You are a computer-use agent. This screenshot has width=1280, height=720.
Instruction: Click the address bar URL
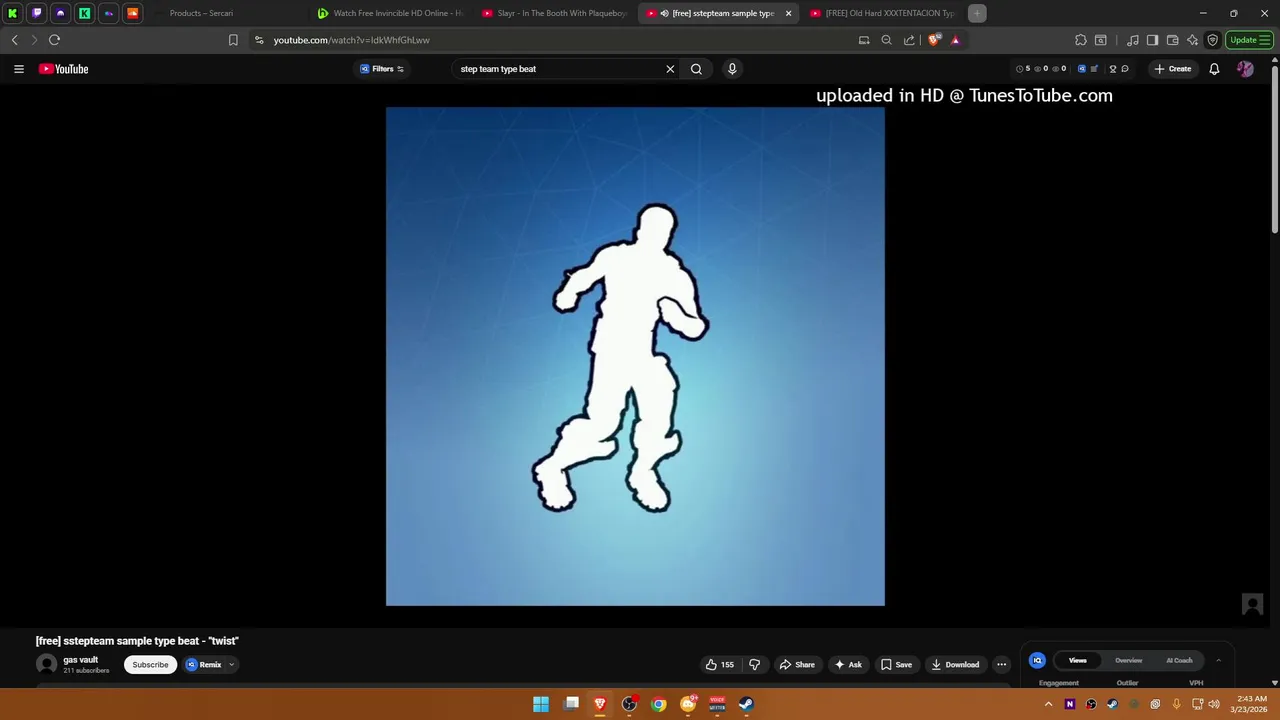[x=351, y=40]
